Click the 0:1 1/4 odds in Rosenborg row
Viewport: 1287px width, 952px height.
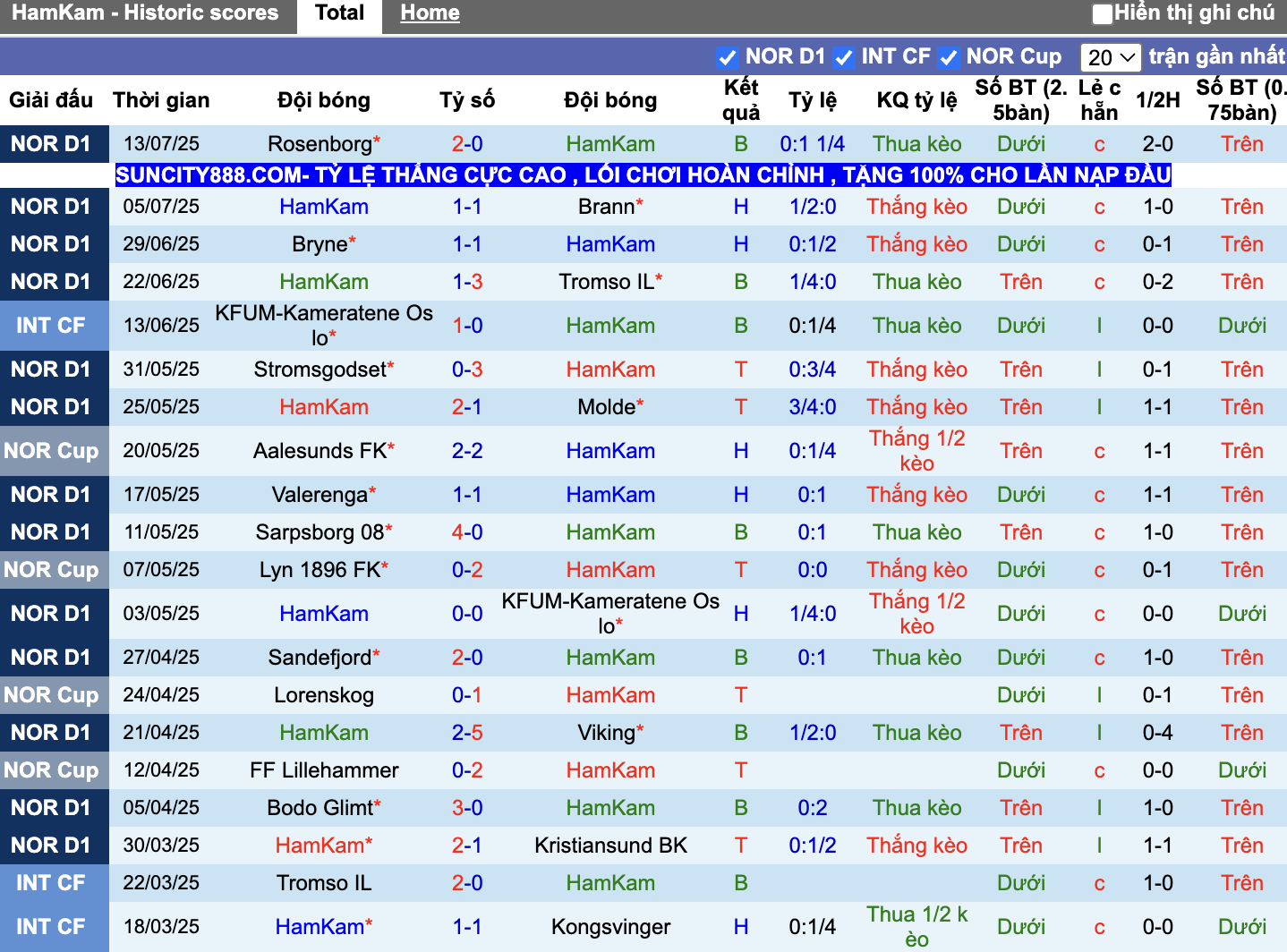[812, 144]
